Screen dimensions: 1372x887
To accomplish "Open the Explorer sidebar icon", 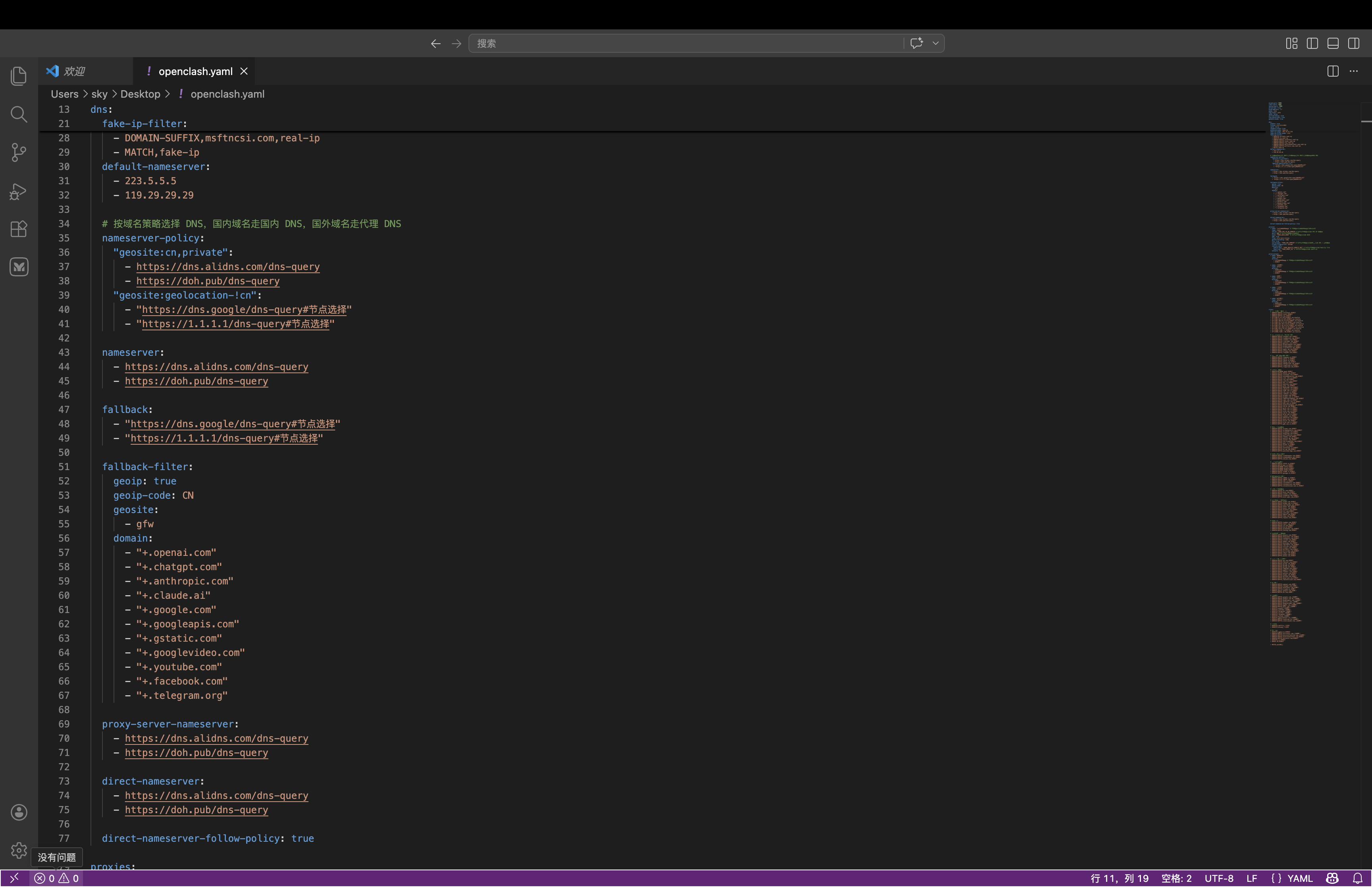I will [x=18, y=75].
